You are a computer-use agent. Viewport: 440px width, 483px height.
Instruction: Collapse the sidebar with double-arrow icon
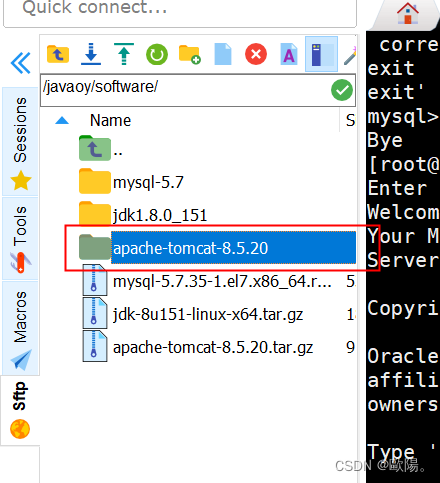click(21, 63)
